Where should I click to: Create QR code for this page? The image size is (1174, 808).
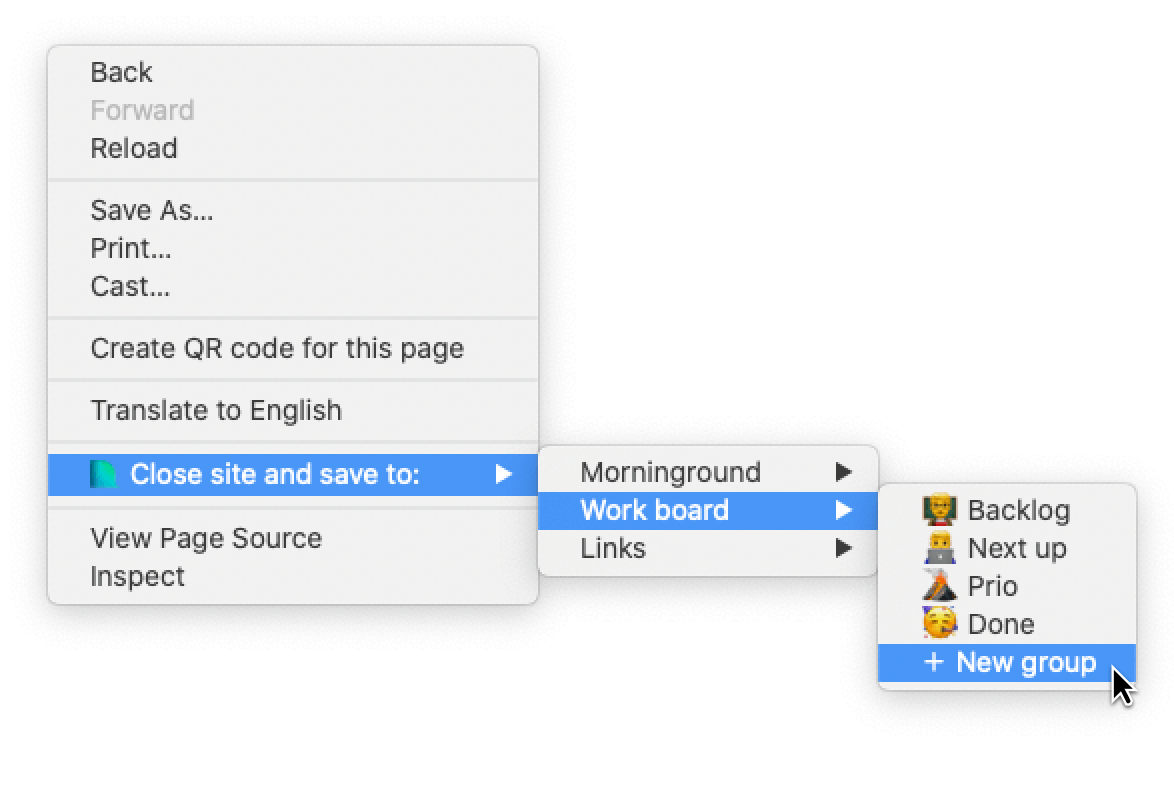(277, 348)
